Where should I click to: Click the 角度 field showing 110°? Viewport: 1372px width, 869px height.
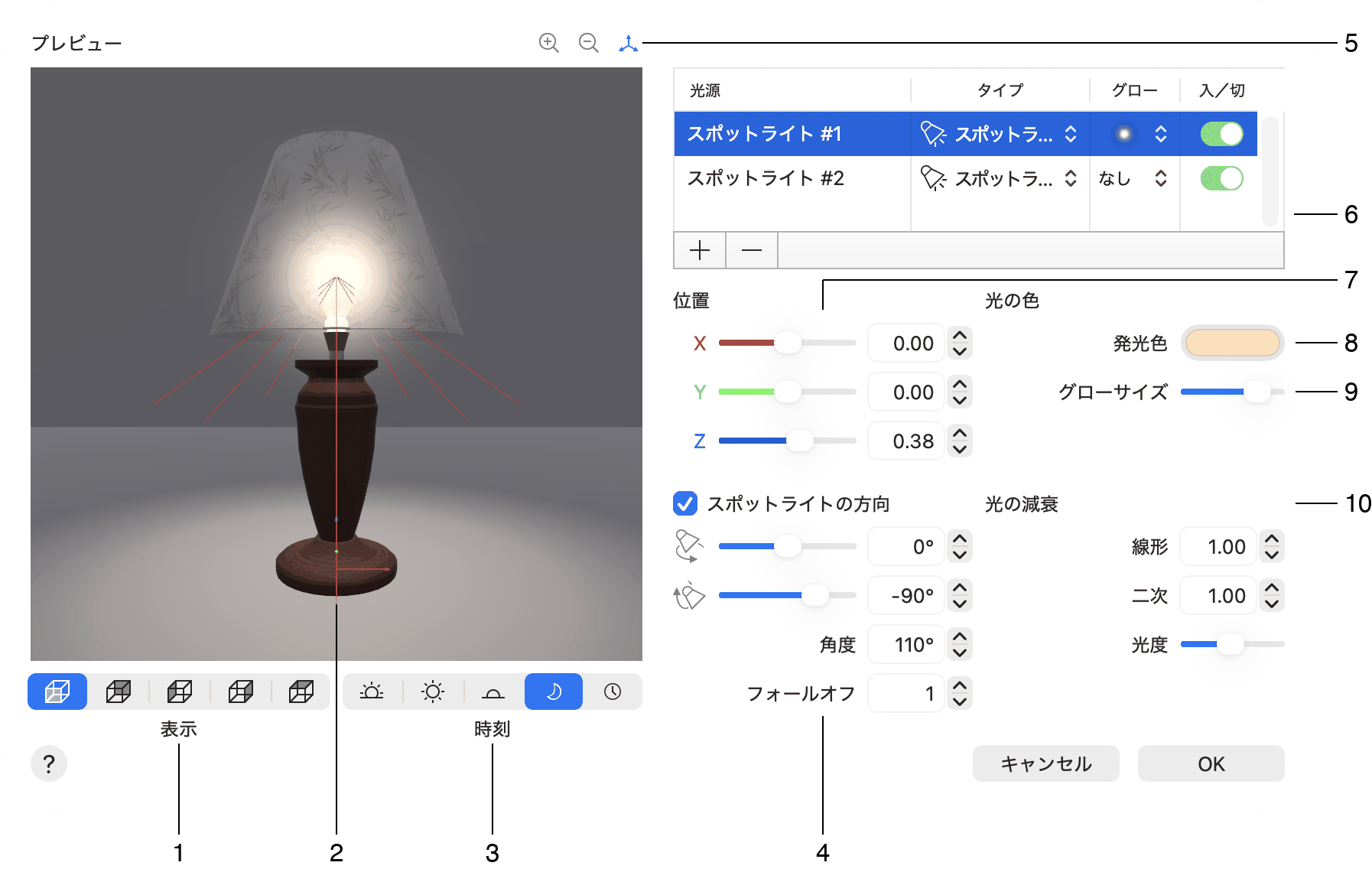906,644
